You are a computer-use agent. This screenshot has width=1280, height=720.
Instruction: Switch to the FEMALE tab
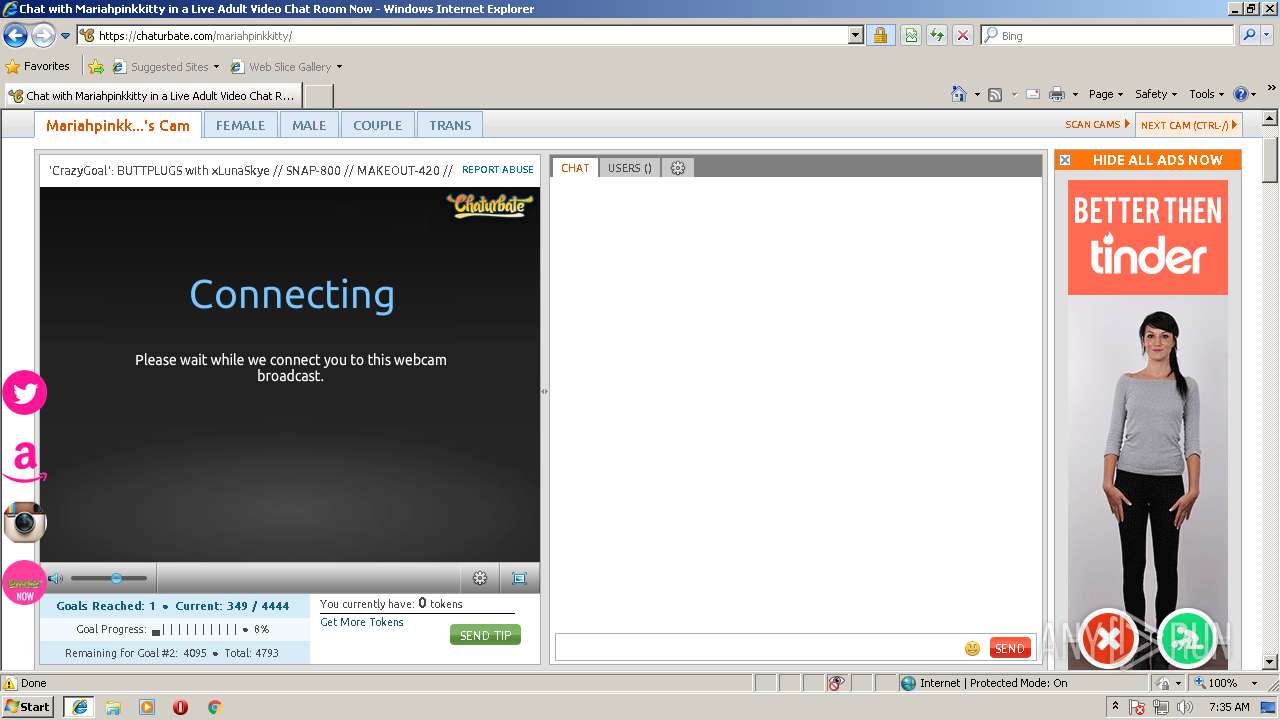240,125
